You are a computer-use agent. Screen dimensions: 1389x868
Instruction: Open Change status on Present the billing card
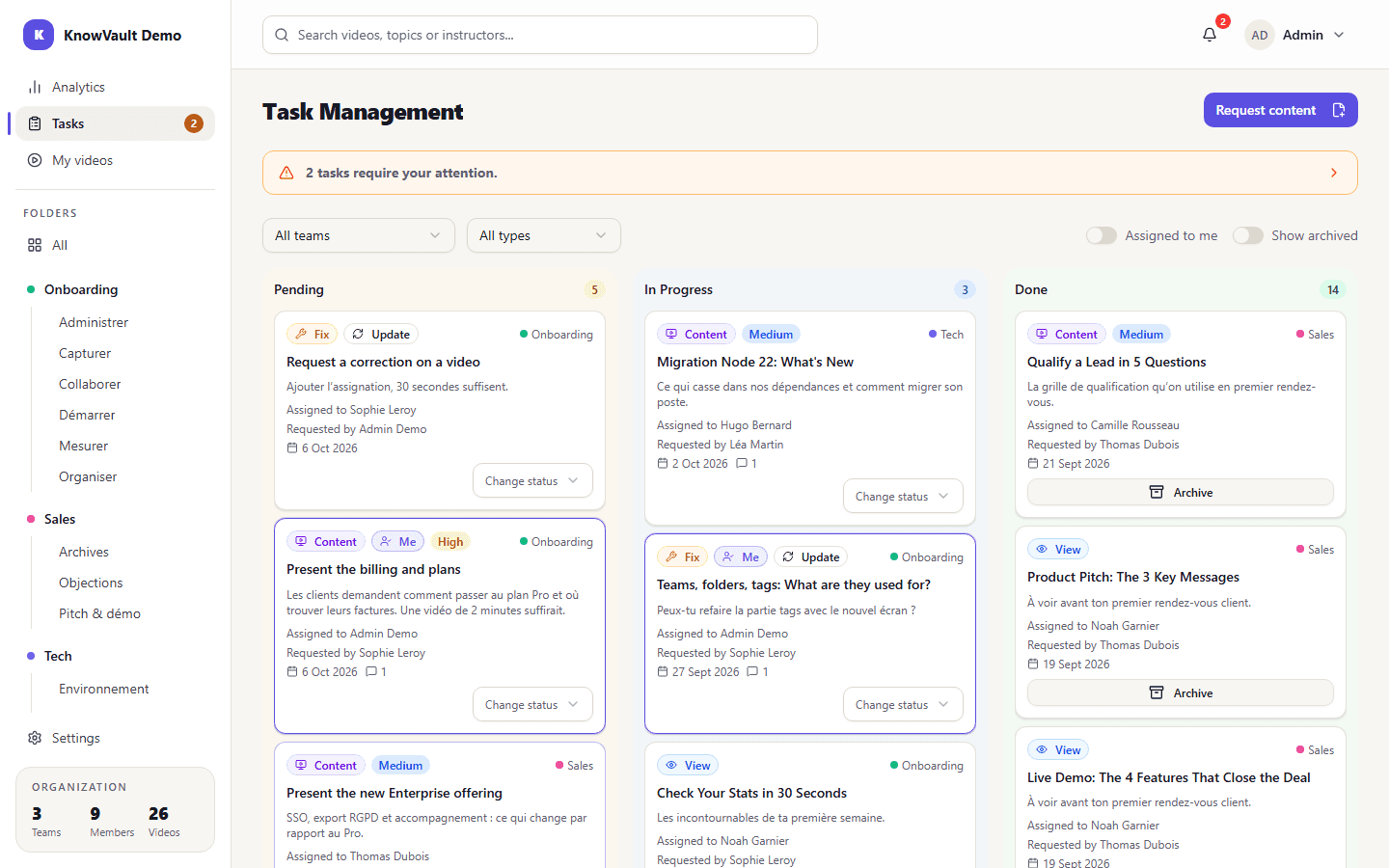coord(532,705)
